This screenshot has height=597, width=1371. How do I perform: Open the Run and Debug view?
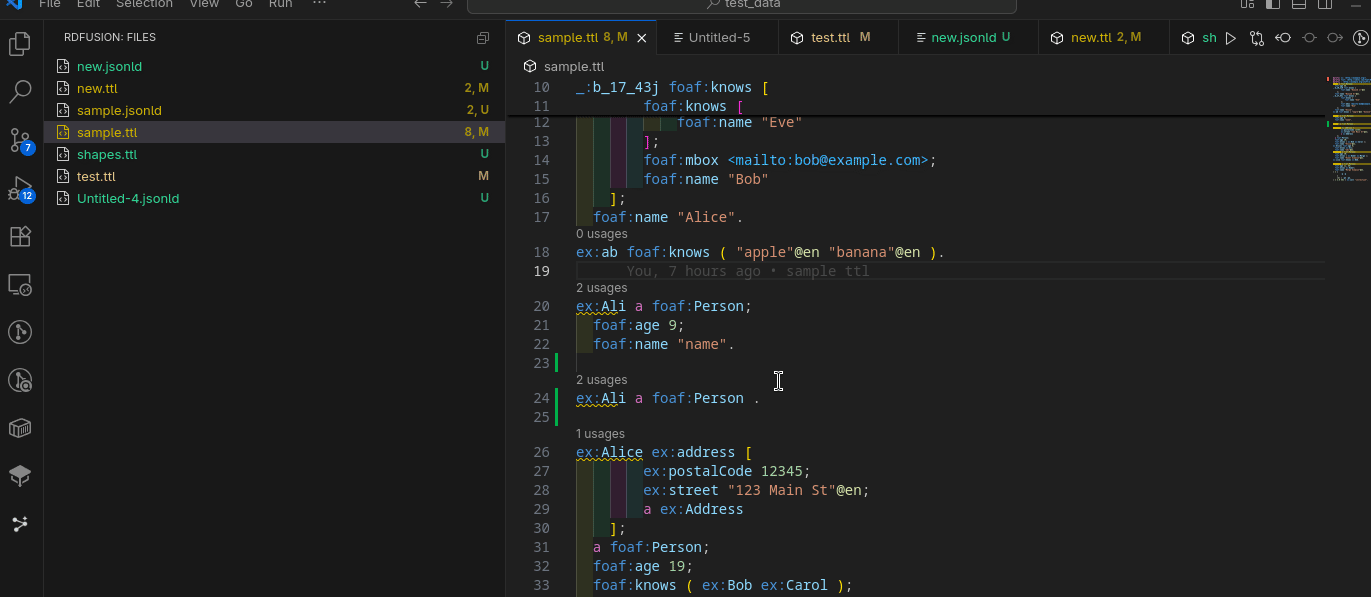pyautogui.click(x=20, y=188)
